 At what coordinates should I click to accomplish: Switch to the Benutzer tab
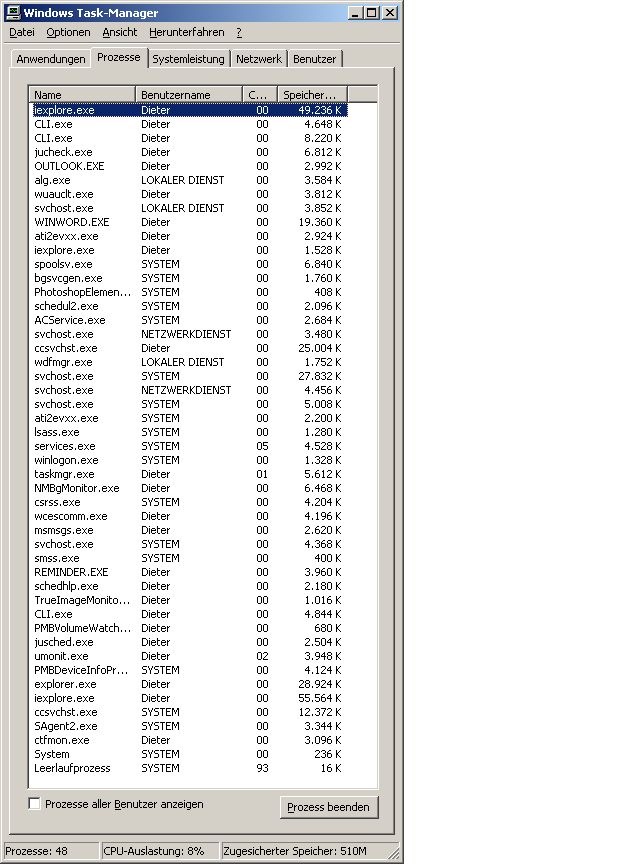(x=314, y=59)
